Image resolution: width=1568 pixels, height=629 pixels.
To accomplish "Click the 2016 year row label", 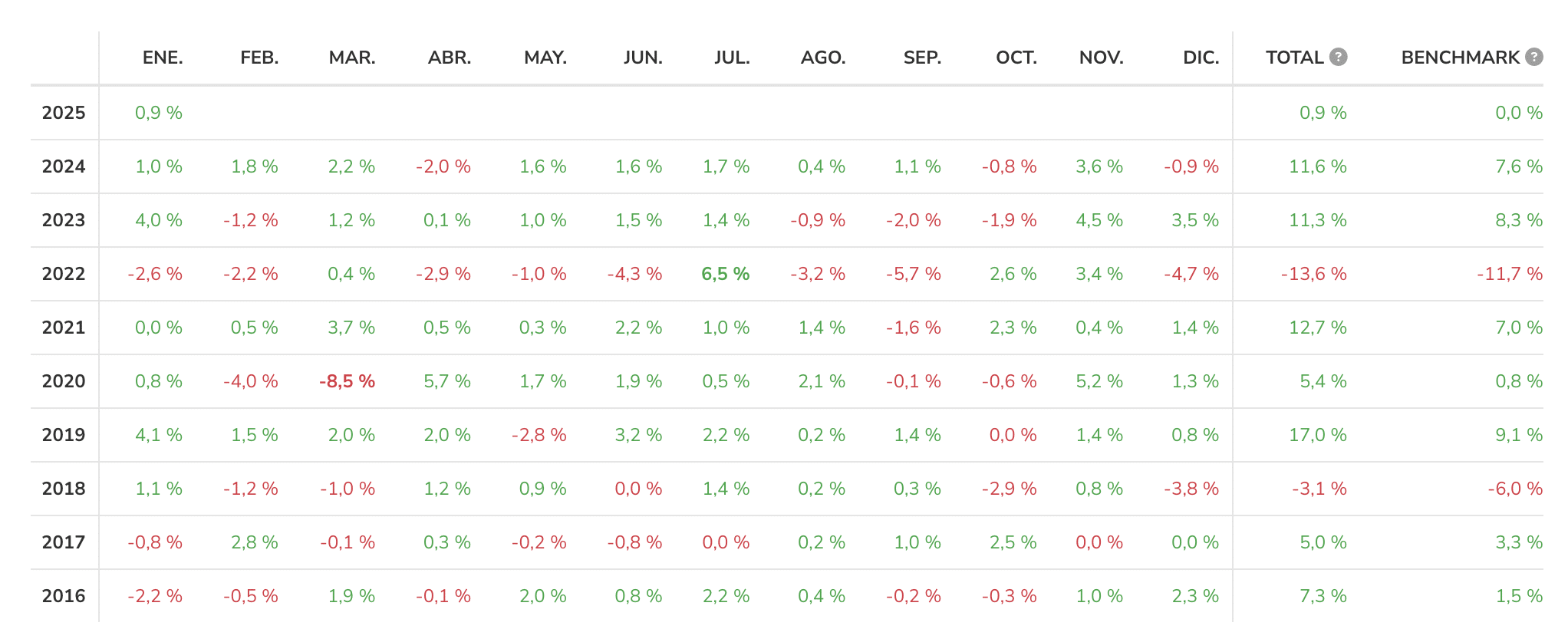I will (x=64, y=596).
